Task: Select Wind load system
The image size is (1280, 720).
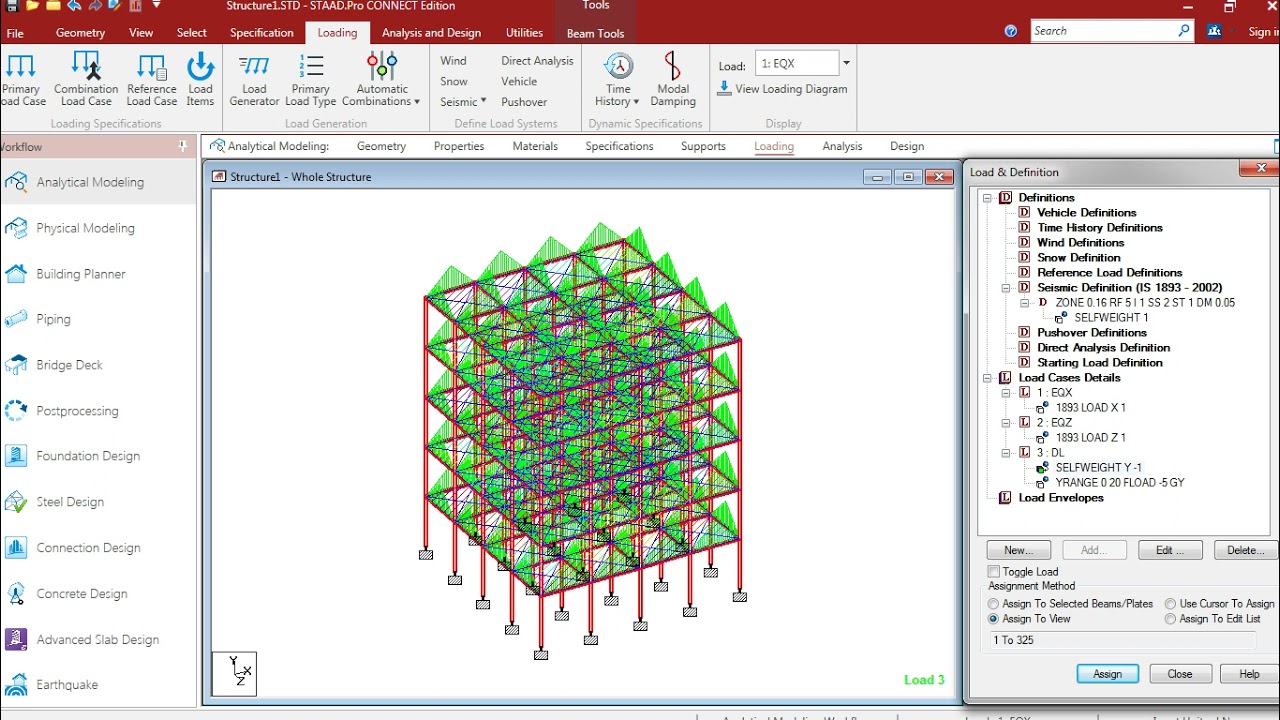Action: (x=453, y=61)
